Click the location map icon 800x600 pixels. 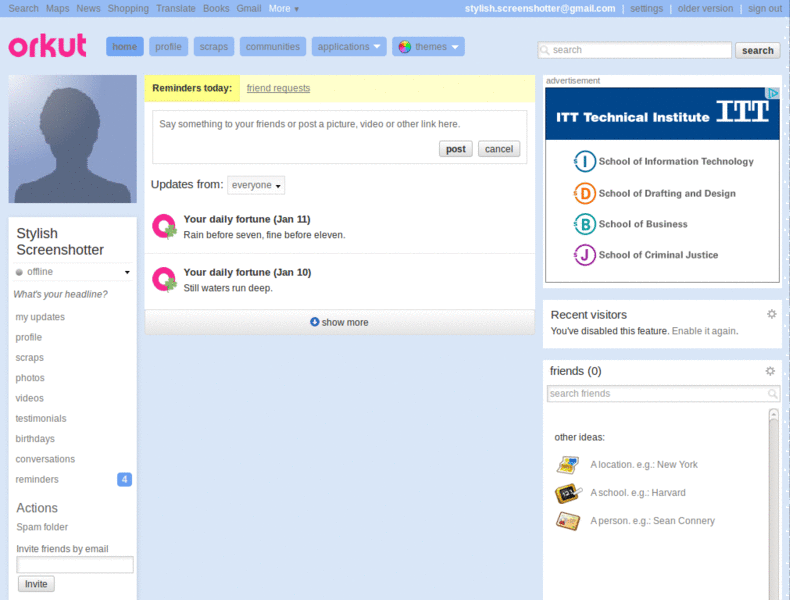pos(568,465)
